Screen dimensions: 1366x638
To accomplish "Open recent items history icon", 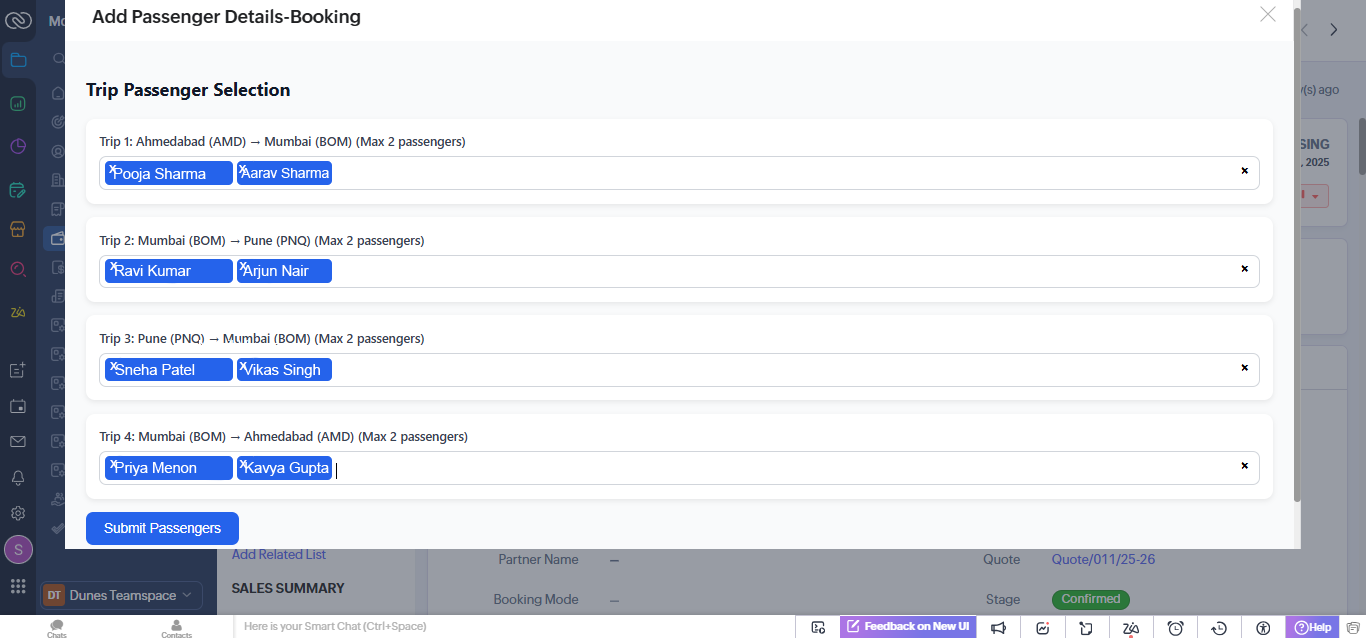I will point(1219,627).
